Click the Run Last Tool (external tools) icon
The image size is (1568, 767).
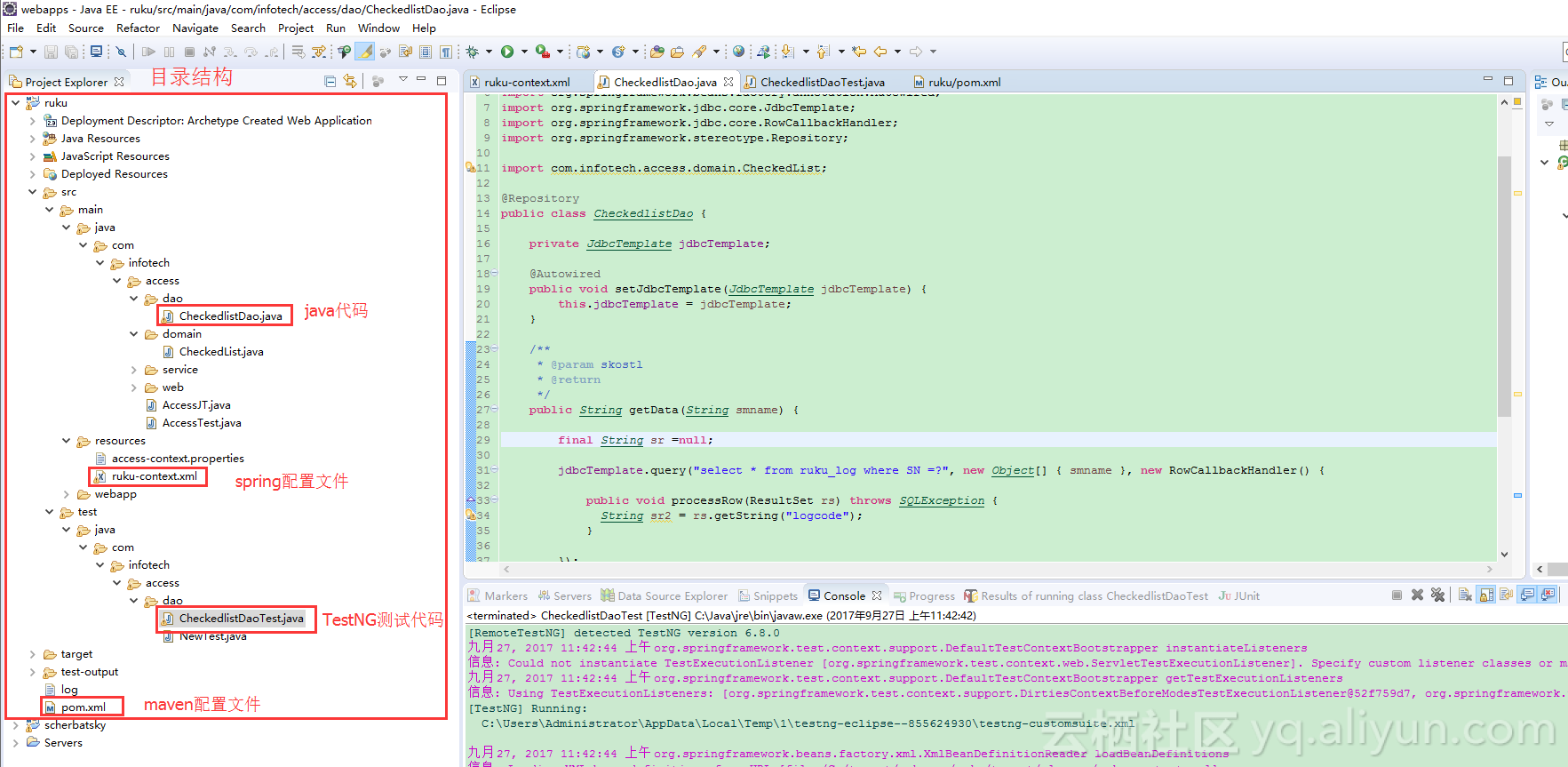click(x=542, y=52)
